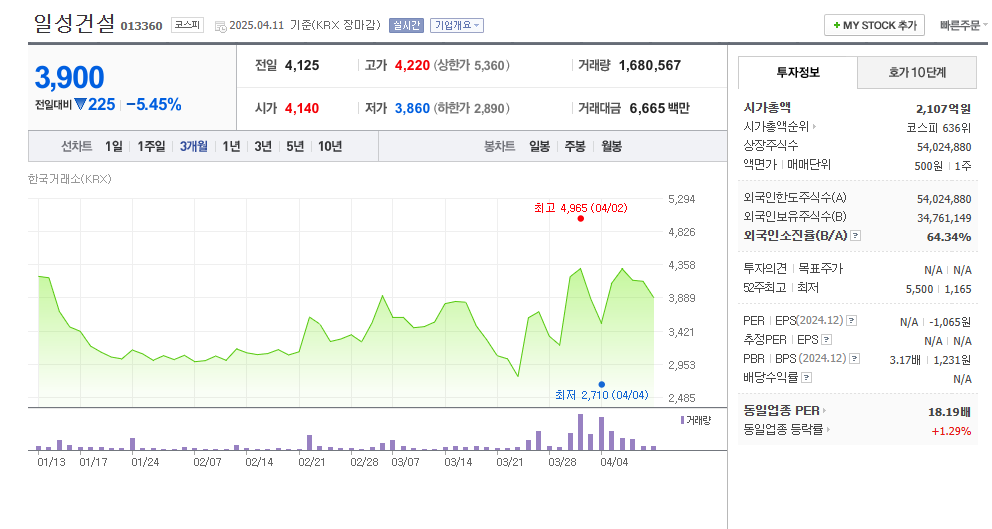
Task: Click the 시가 value 4,140
Action: [302, 108]
